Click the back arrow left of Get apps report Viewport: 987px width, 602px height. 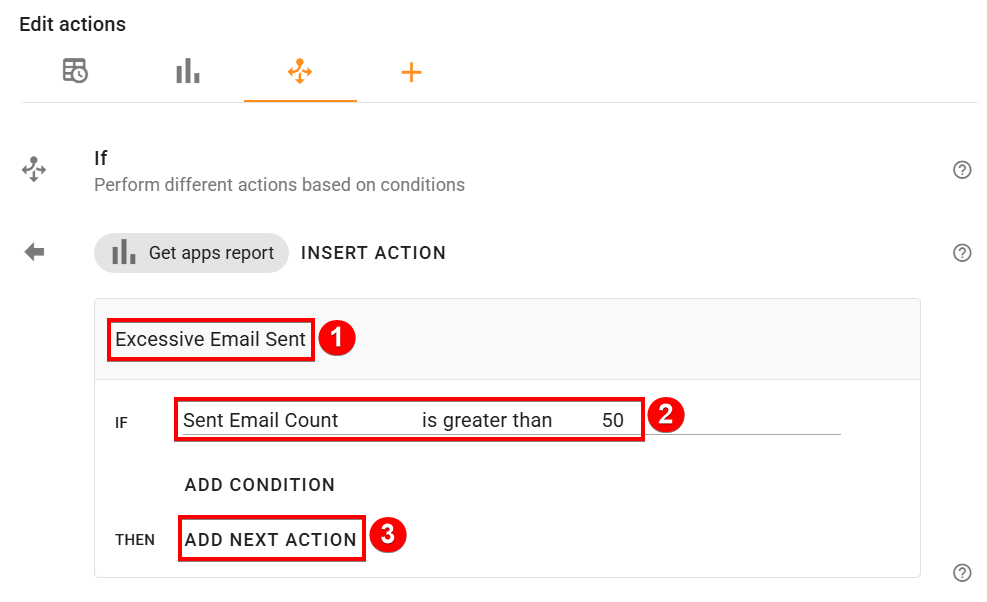(x=35, y=252)
